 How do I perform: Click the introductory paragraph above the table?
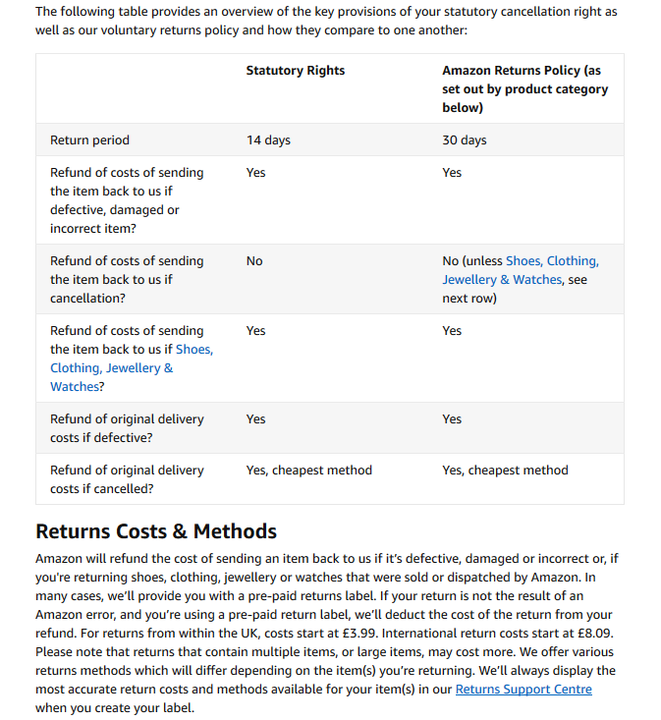tap(326, 21)
